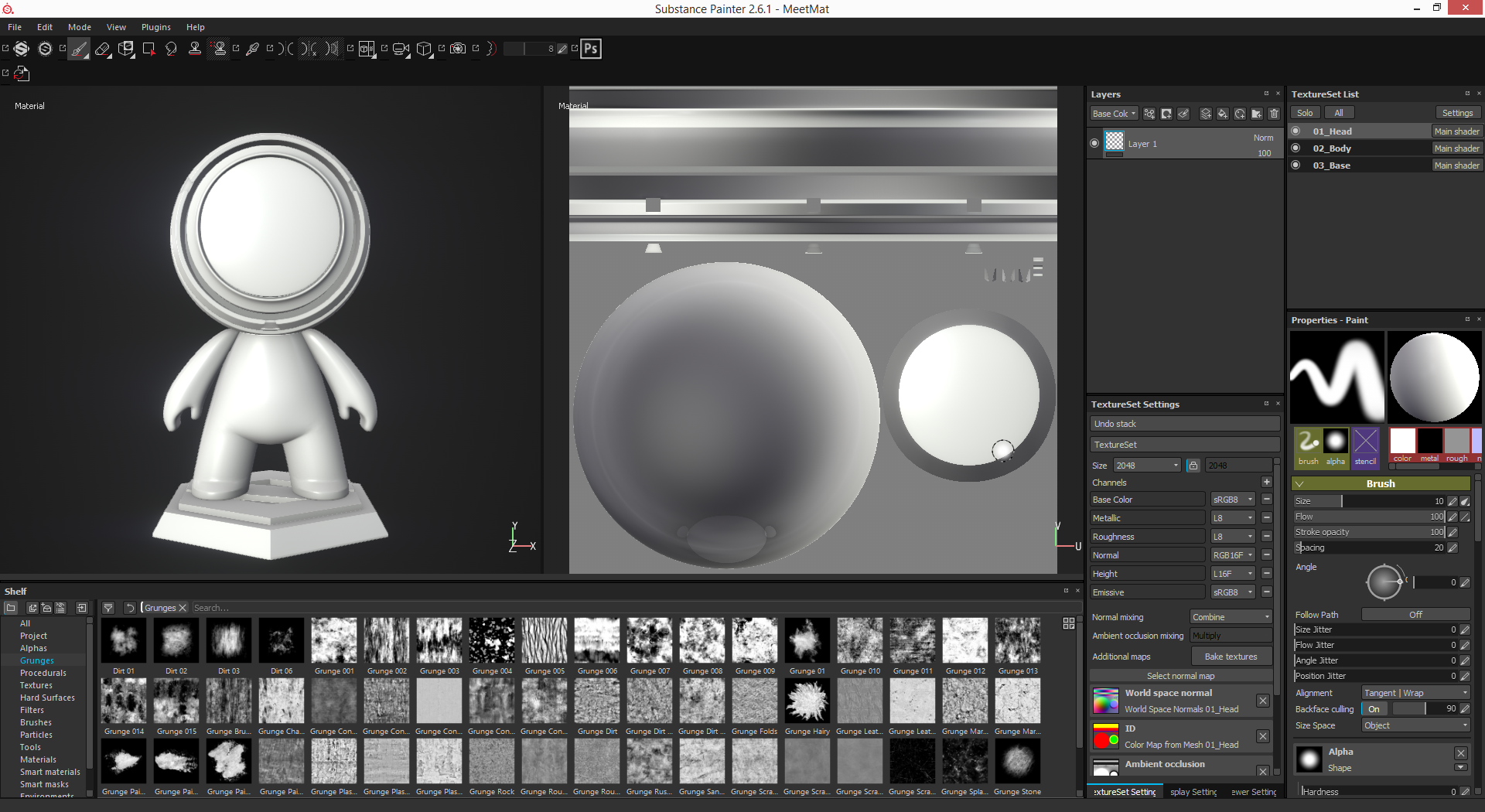Toggle Backface culling On button
The width and height of the screenshot is (1485, 812).
point(1374,709)
